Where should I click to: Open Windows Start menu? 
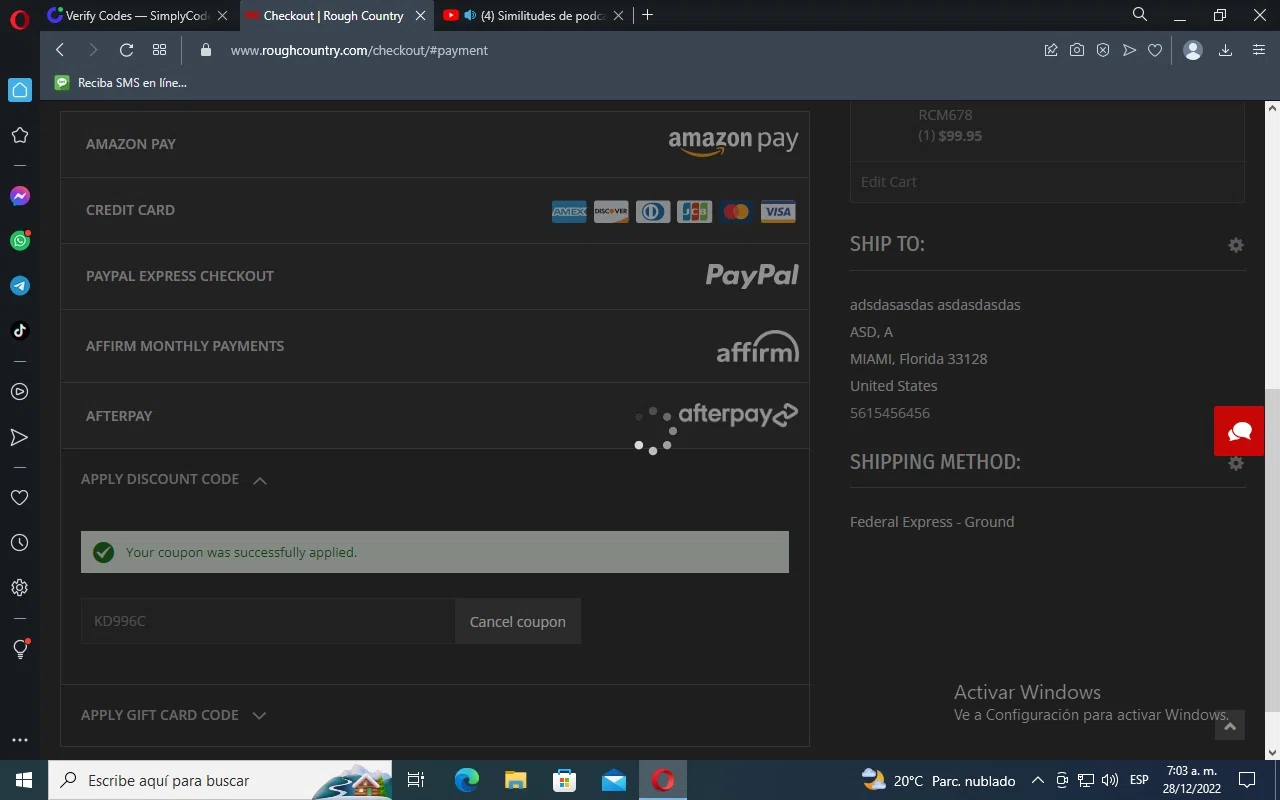[x=24, y=780]
